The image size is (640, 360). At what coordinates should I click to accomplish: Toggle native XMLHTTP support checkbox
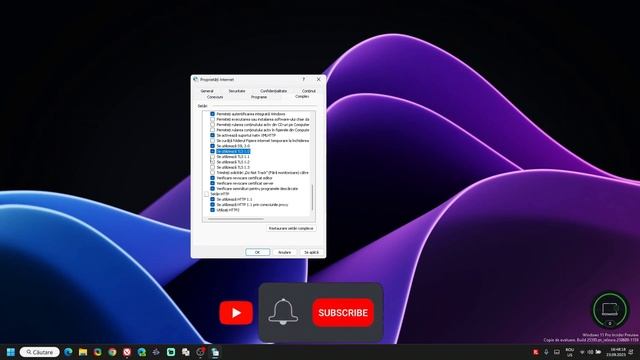coord(212,135)
